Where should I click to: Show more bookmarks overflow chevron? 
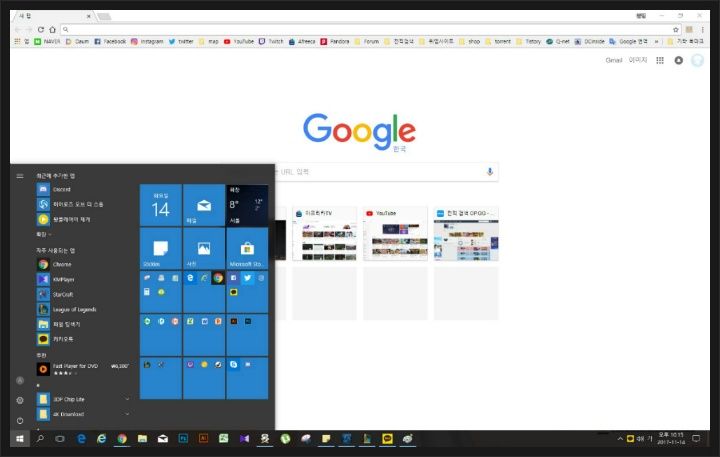656,41
